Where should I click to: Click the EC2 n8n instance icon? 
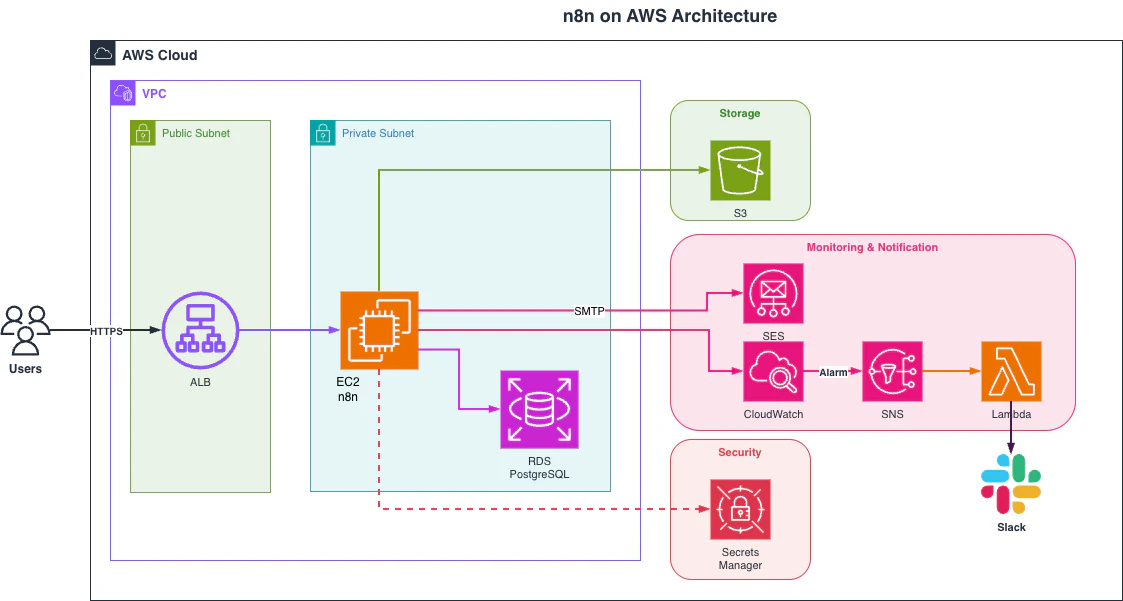[379, 330]
